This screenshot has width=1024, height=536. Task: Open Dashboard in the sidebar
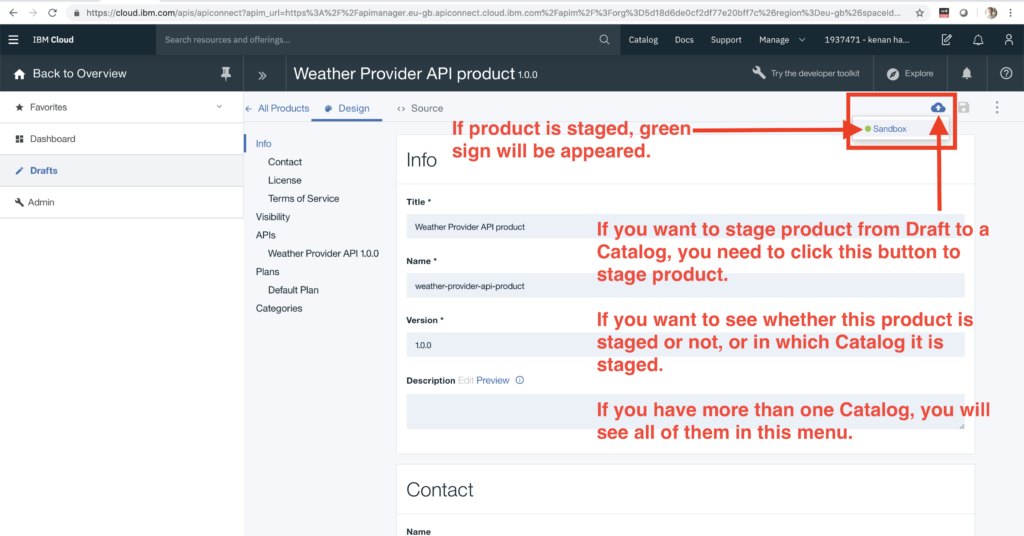121,139
